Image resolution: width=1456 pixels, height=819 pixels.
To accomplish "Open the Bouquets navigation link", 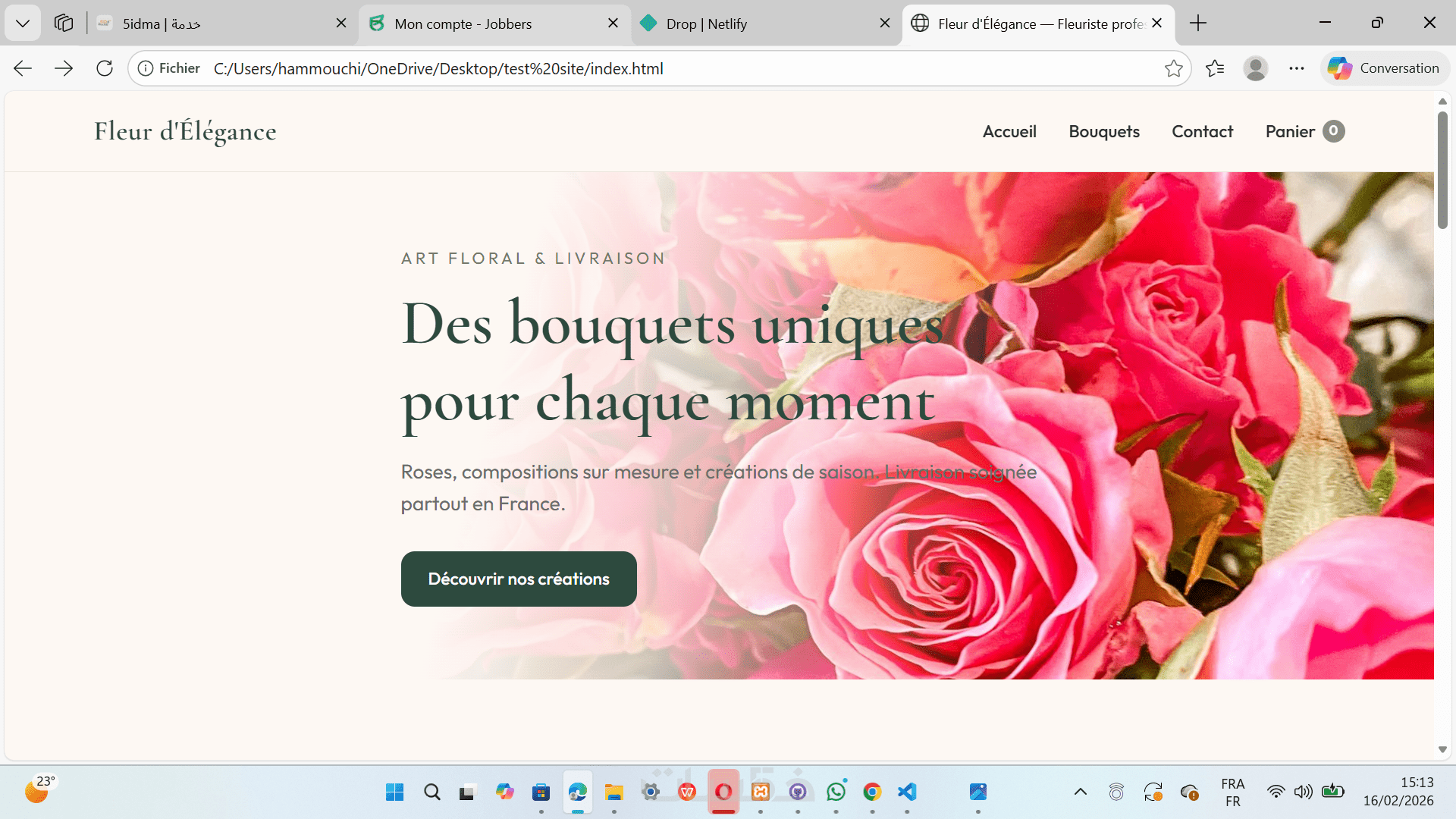I will click(1104, 131).
